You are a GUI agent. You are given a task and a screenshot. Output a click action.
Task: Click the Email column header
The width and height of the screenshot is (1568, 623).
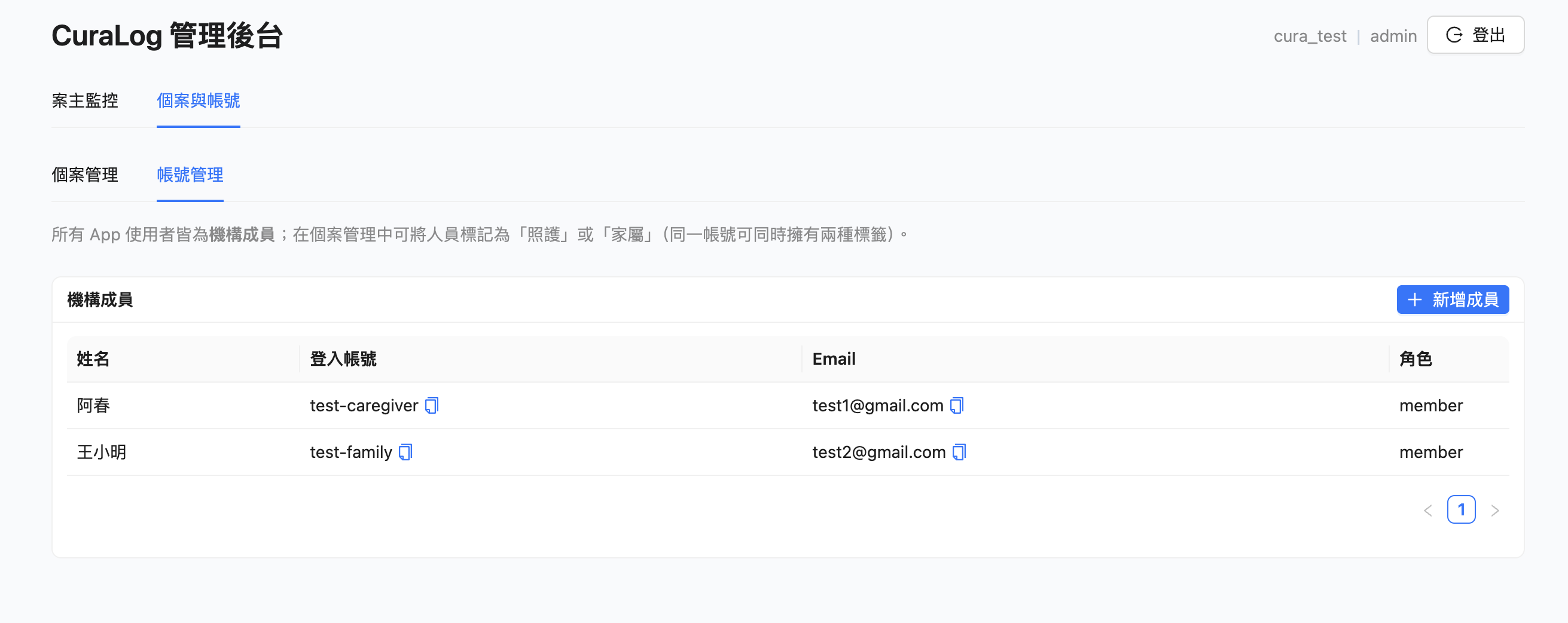(x=834, y=359)
